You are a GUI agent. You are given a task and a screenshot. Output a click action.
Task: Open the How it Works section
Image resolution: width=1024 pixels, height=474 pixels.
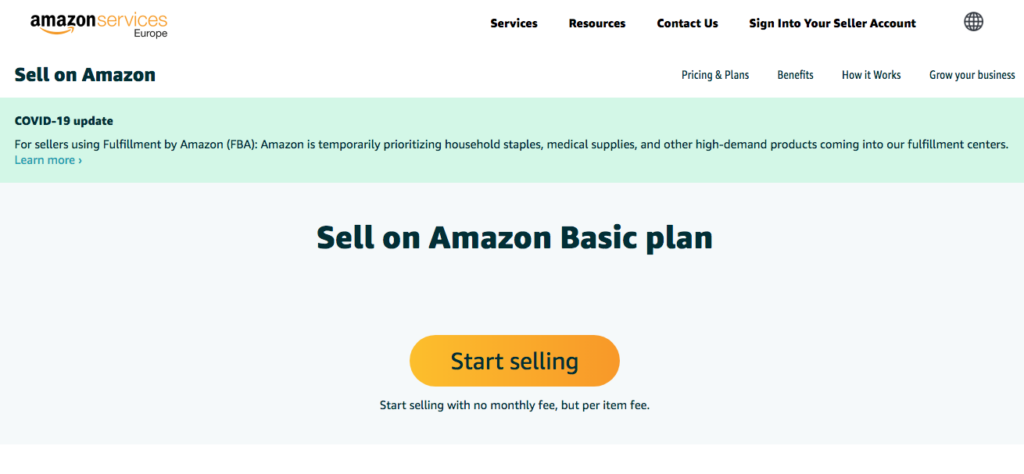871,75
